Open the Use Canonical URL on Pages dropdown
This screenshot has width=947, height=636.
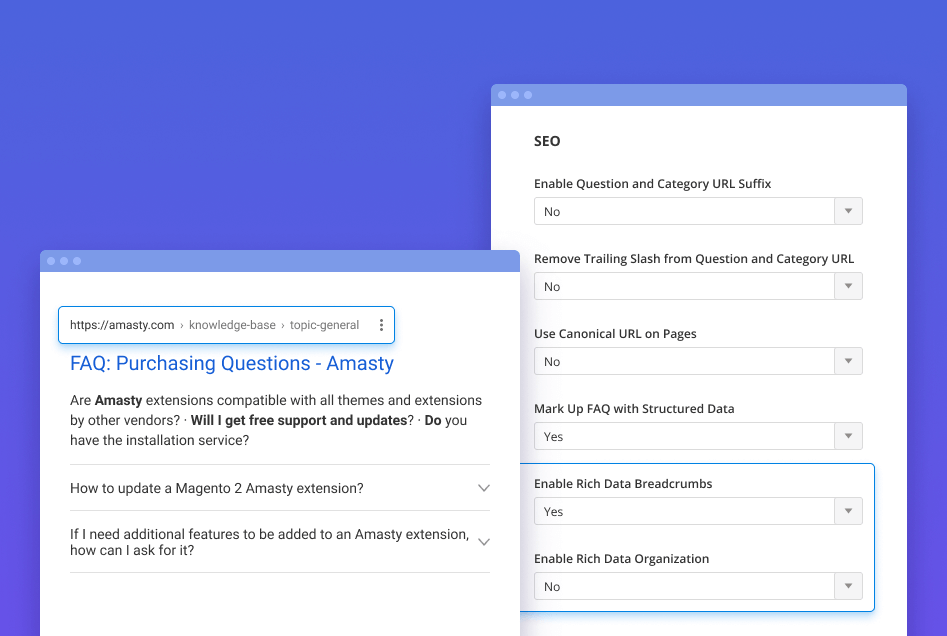pos(685,362)
